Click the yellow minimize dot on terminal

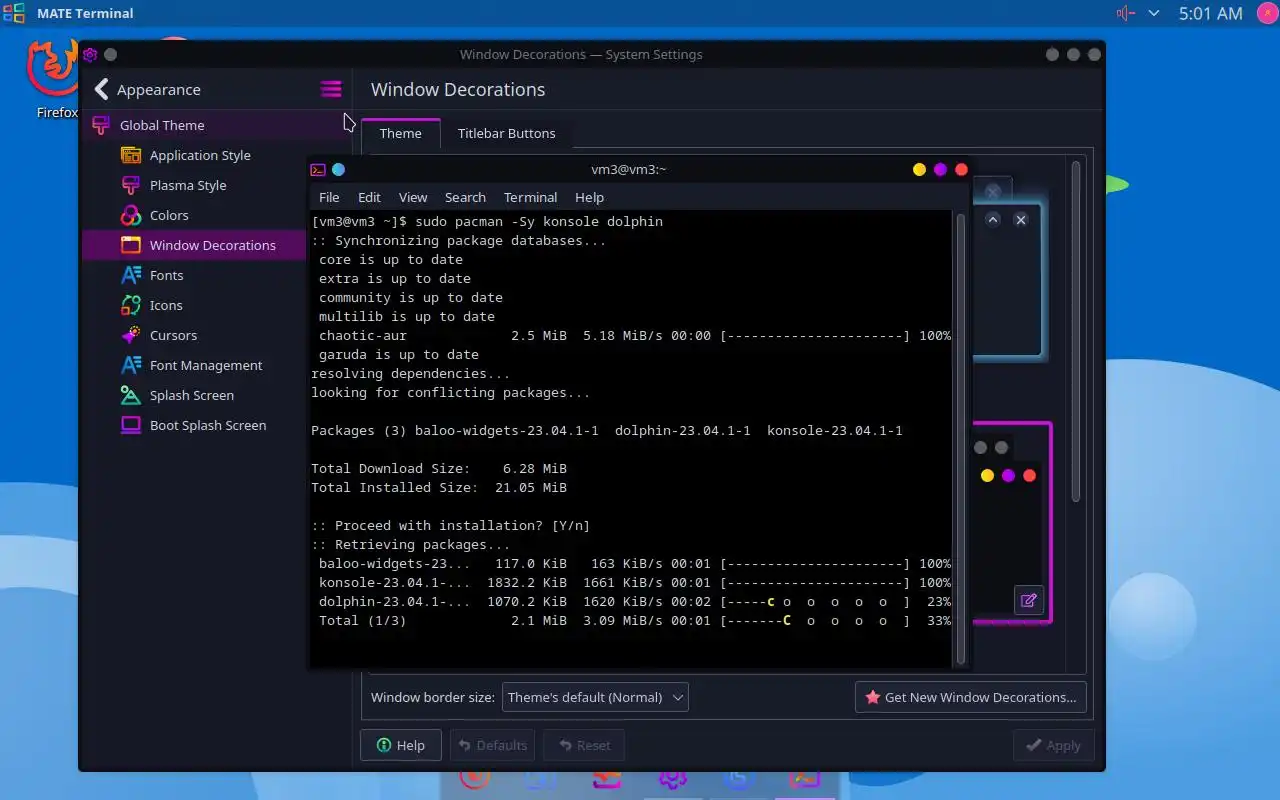point(919,170)
